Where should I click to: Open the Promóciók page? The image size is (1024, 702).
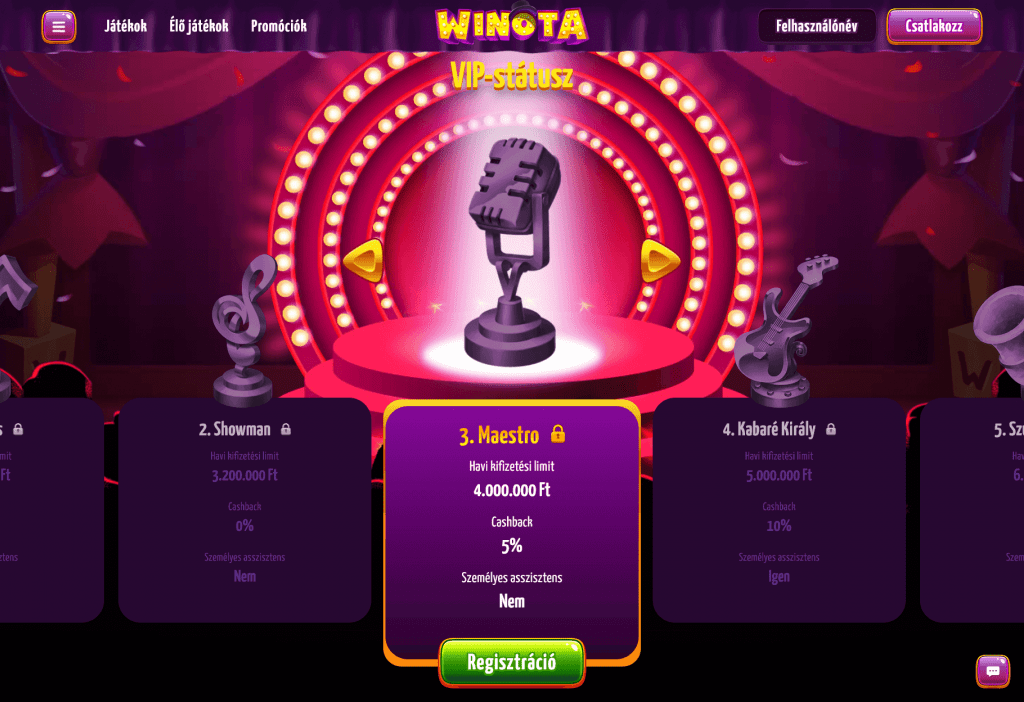click(x=279, y=26)
